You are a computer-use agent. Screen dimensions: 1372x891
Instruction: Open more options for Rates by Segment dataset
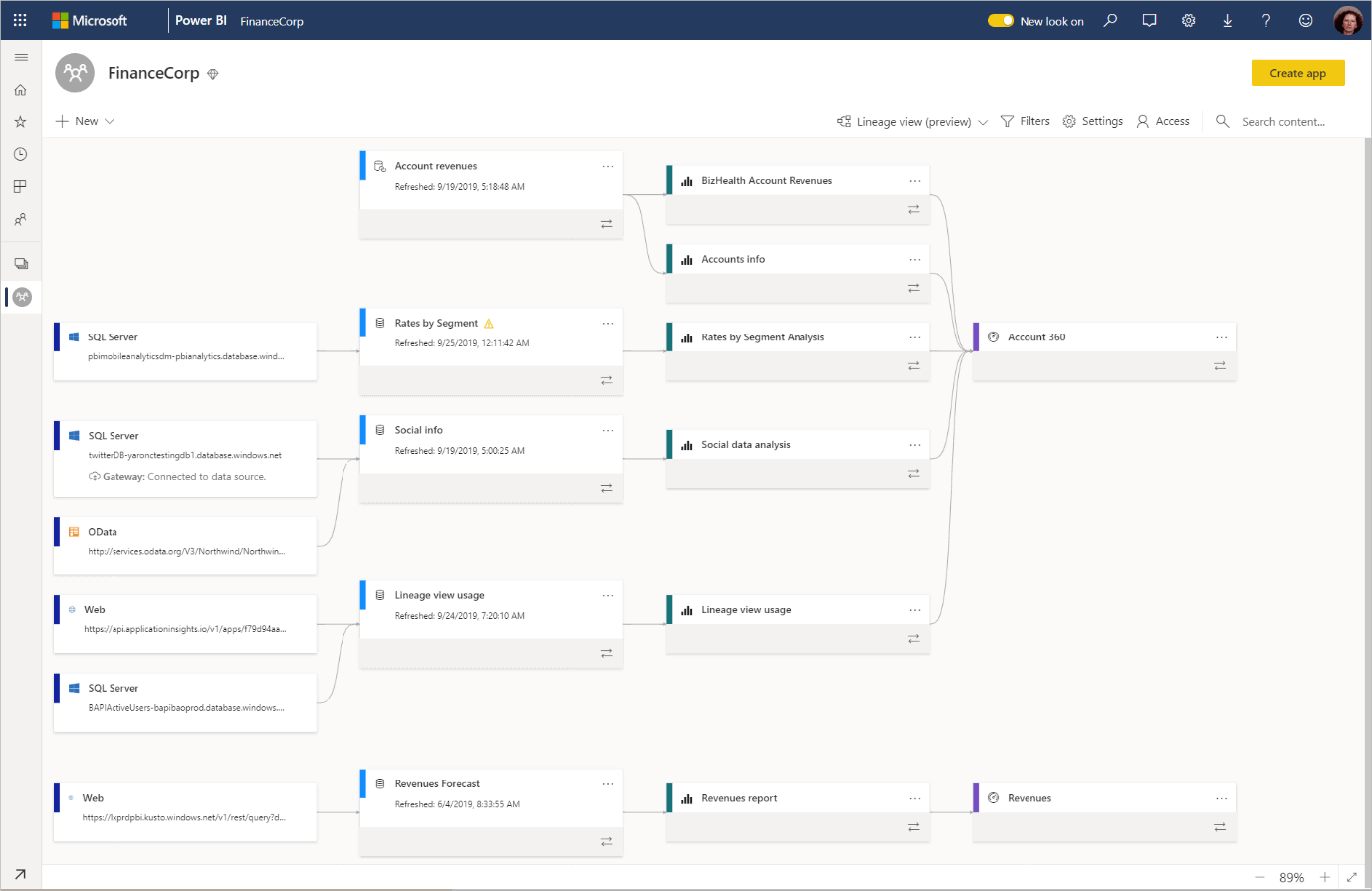click(x=608, y=324)
